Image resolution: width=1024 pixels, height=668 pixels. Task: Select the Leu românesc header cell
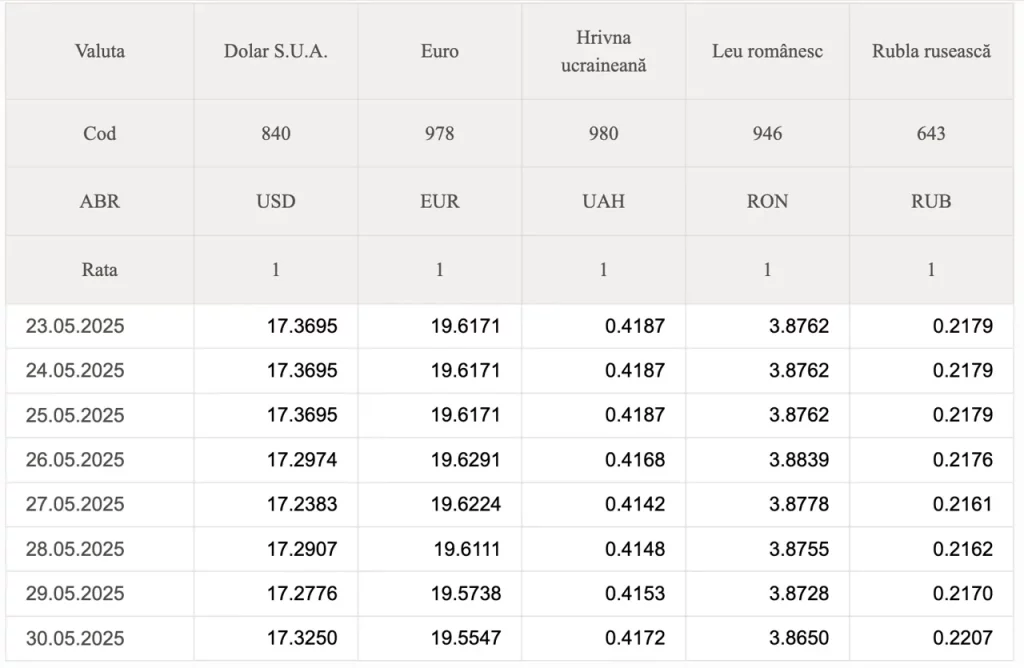767,51
